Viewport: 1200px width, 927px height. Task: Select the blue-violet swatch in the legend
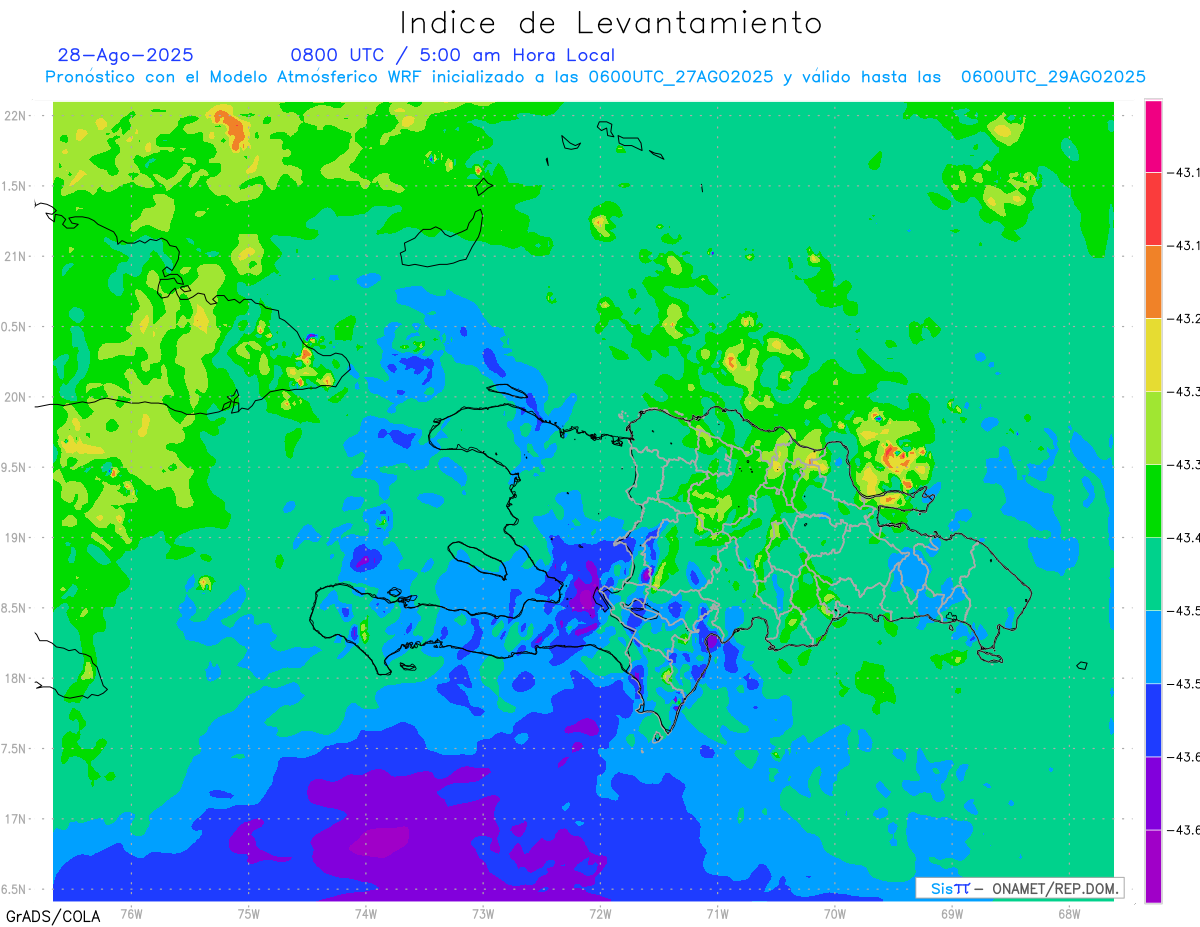click(1153, 793)
